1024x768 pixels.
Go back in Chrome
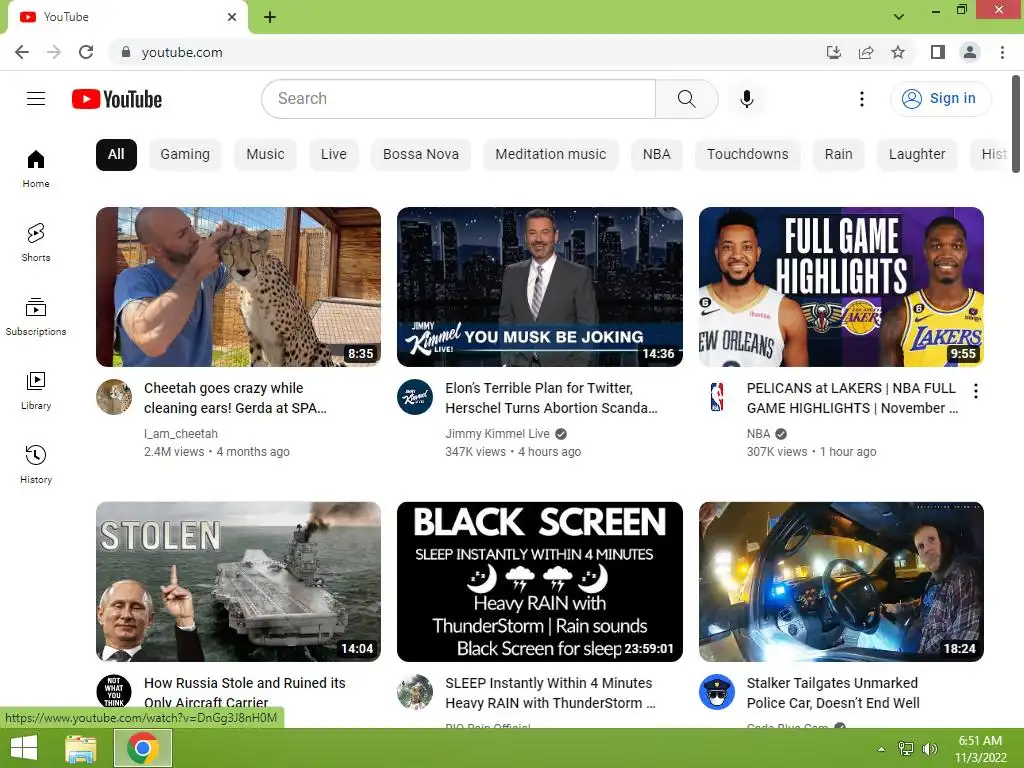click(x=22, y=52)
